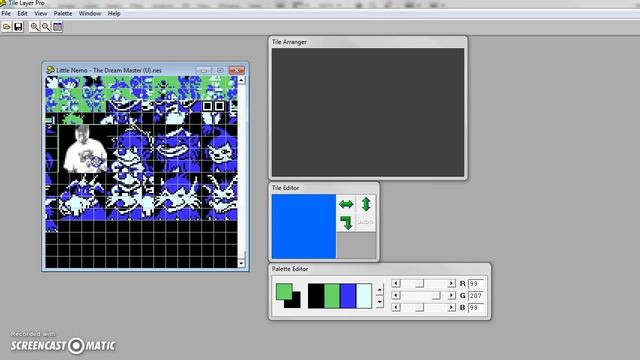Click the green foreground color swatch

pos(284,291)
